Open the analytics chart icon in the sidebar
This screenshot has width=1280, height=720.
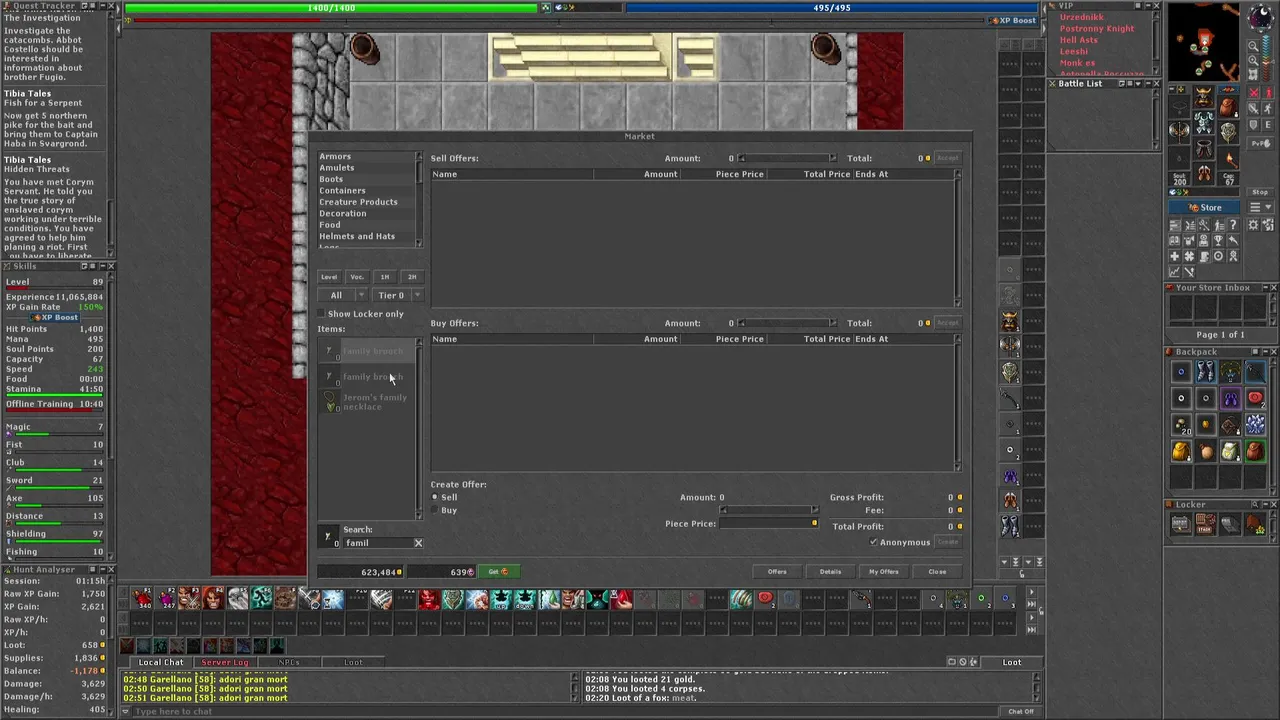pyautogui.click(x=1175, y=271)
